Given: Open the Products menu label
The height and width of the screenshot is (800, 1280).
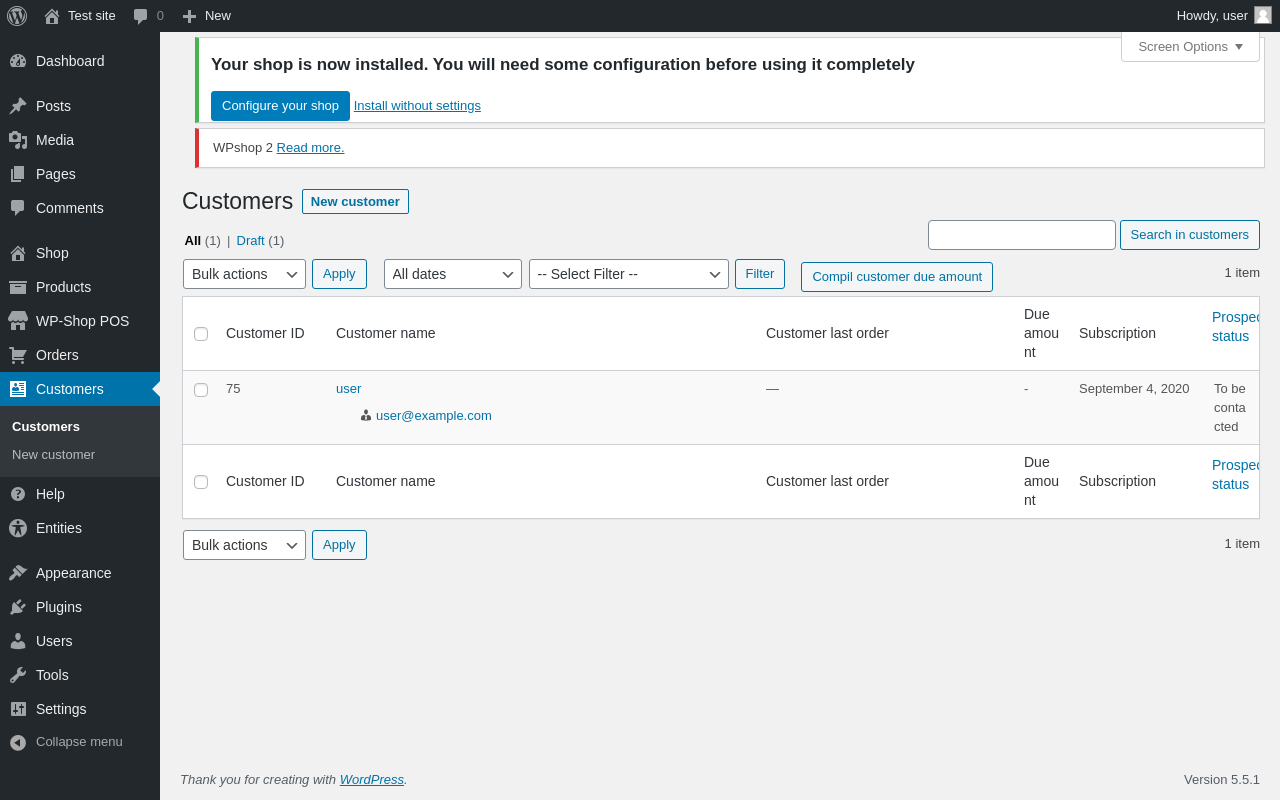Looking at the screenshot, I should [63, 287].
